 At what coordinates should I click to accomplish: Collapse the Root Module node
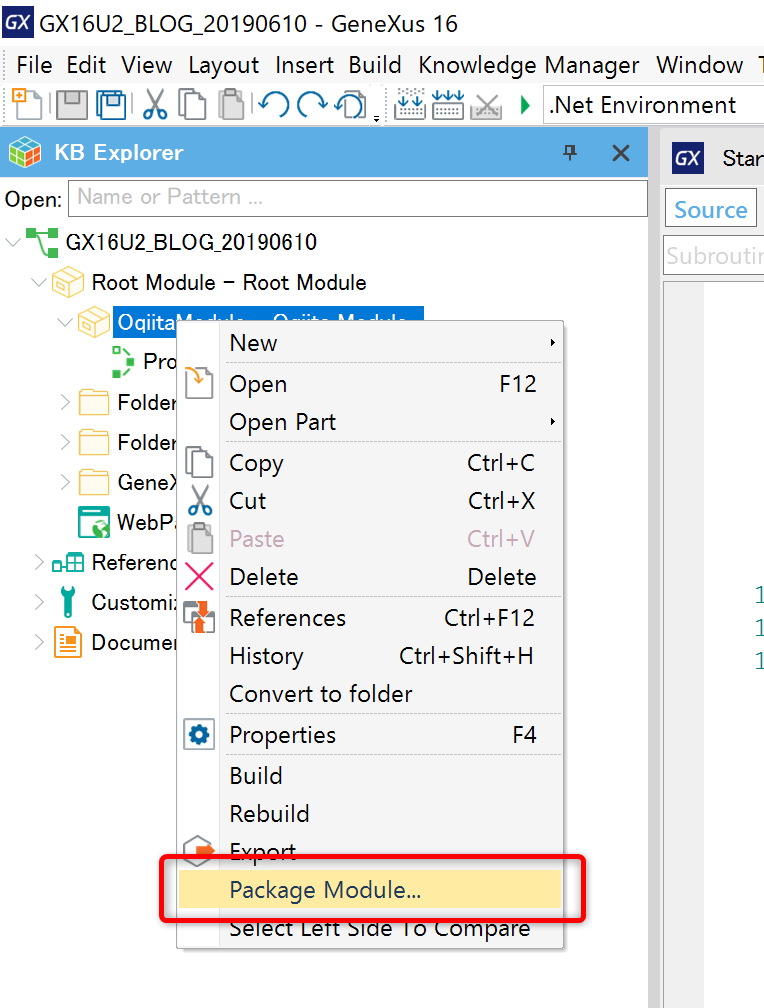pos(39,282)
